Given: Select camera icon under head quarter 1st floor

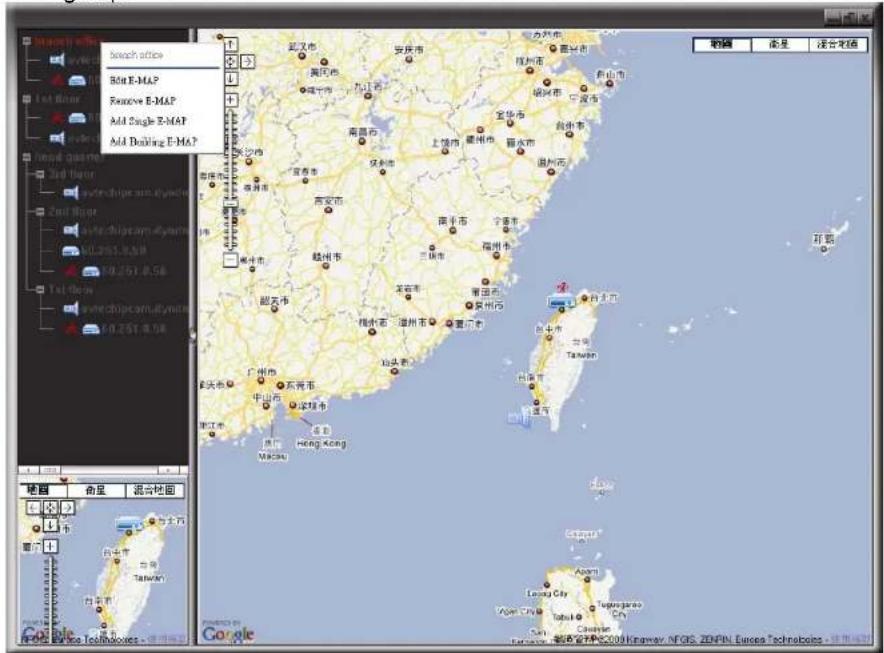Looking at the screenshot, I should click(x=70, y=308).
